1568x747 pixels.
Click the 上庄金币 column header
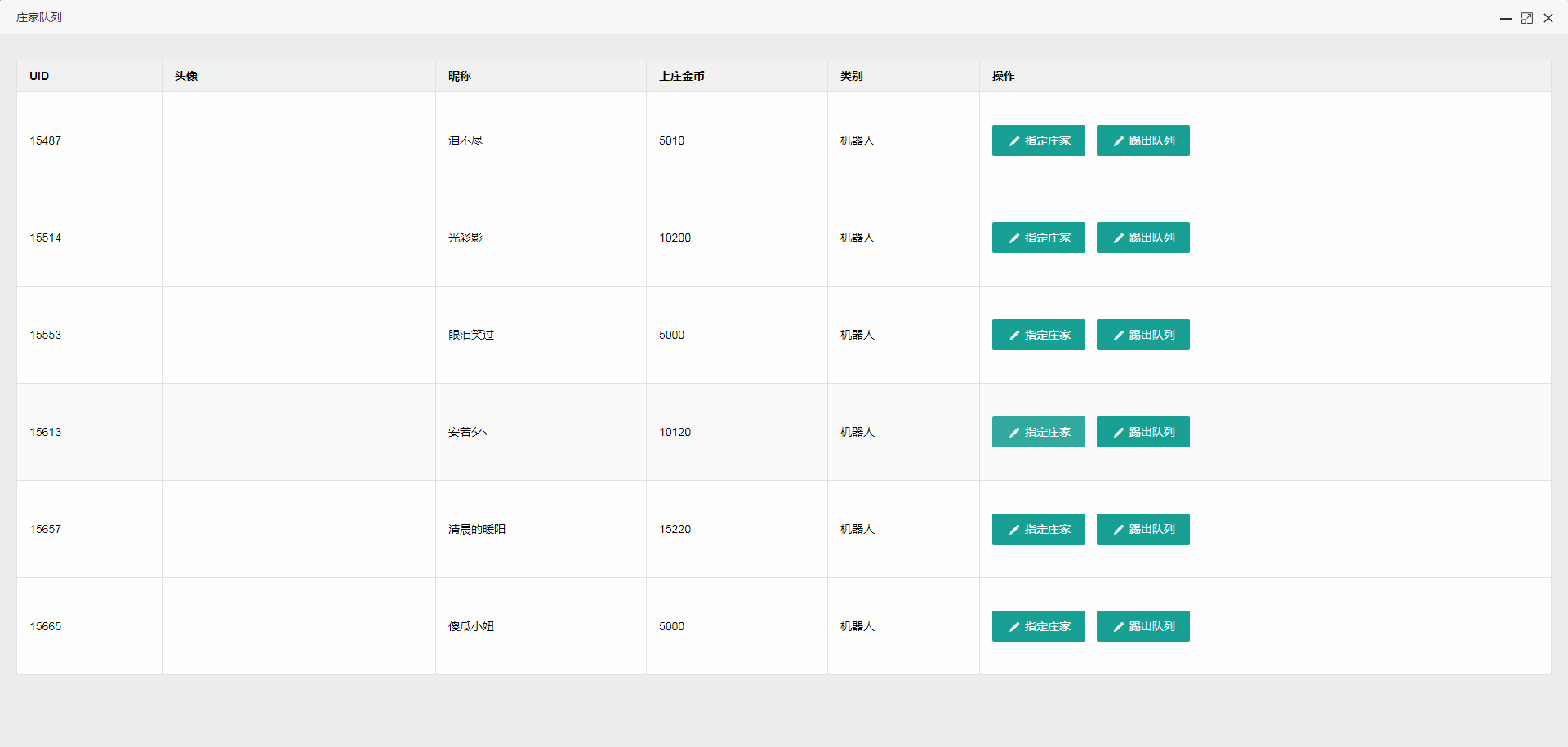click(681, 76)
